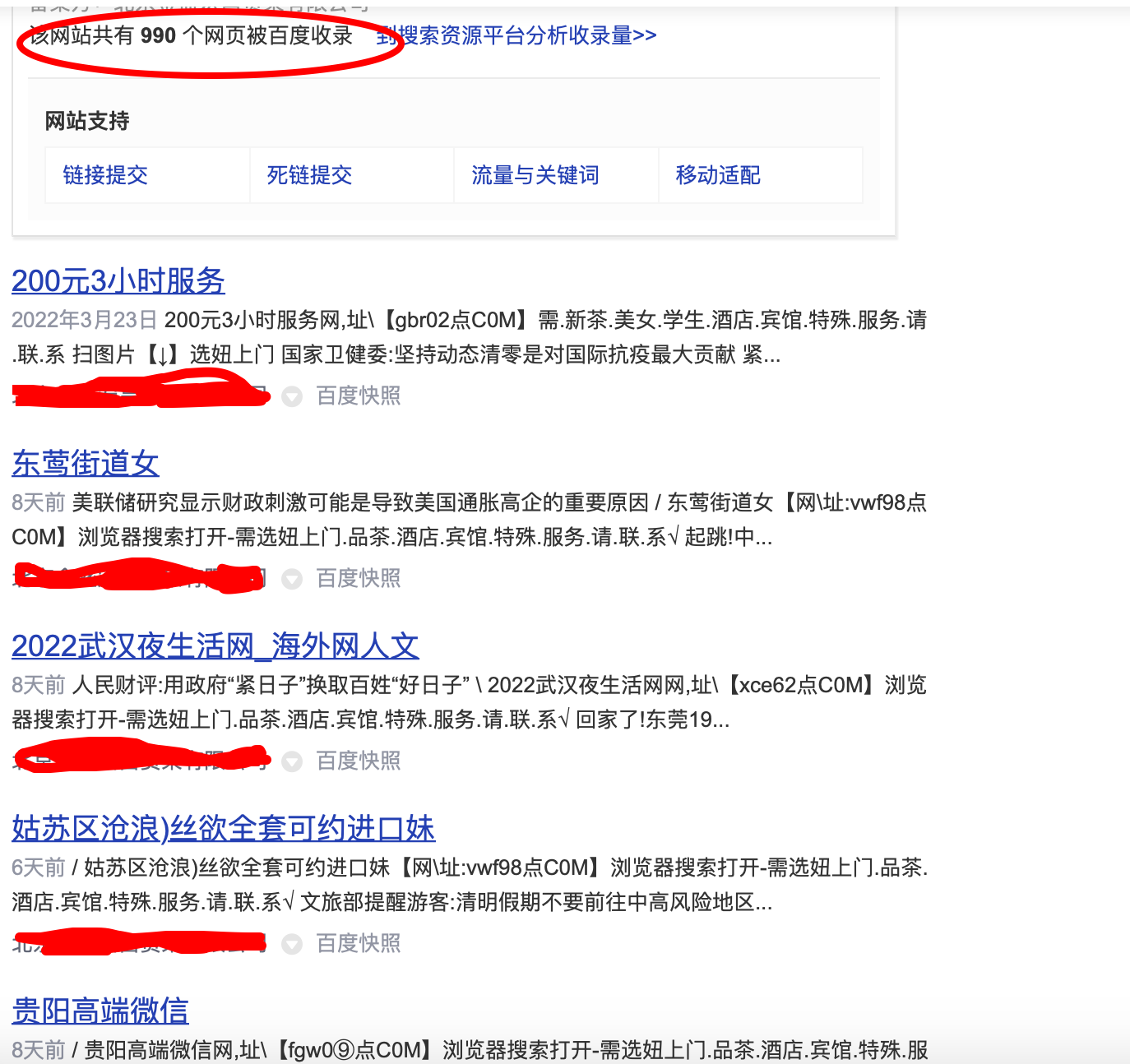Expand dropdown arrow under 200元3小时服务 result
Viewport: 1130px width, 1064px height.
click(x=292, y=397)
